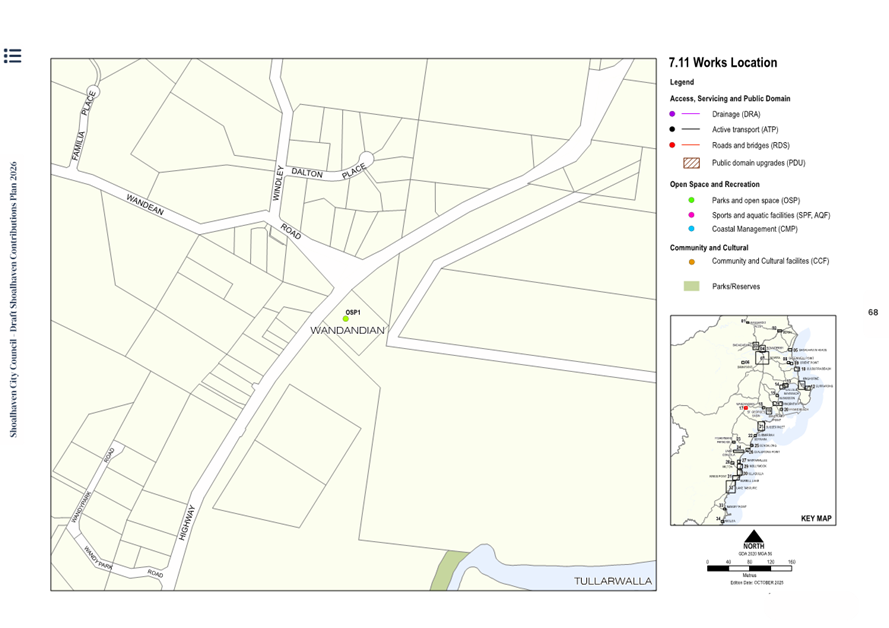Select the purple Drainage (DRA) legend marker

click(x=671, y=114)
